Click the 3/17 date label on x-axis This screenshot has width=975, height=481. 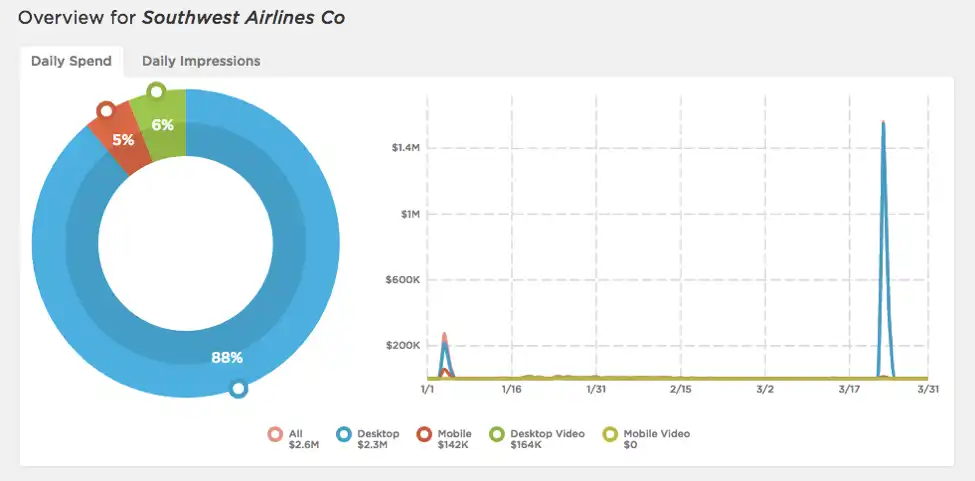tap(849, 390)
